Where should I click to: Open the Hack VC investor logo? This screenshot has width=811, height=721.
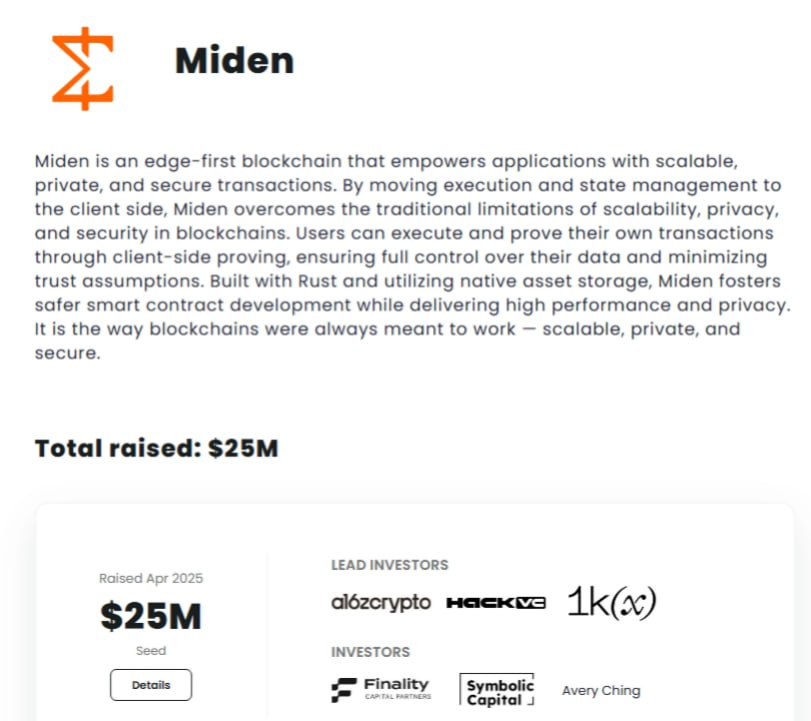[496, 603]
